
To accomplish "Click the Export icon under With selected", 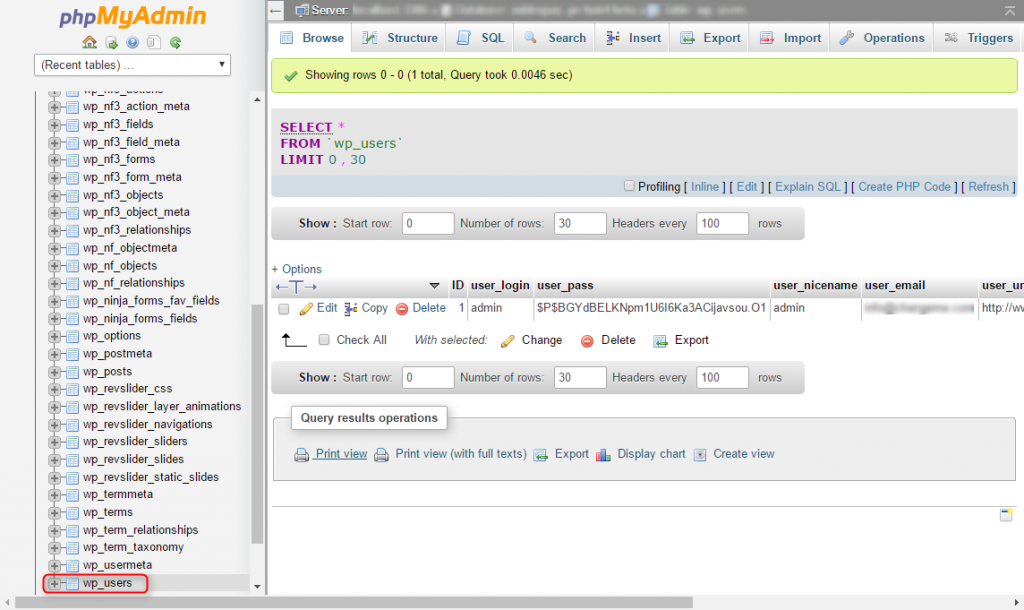I will [660, 341].
